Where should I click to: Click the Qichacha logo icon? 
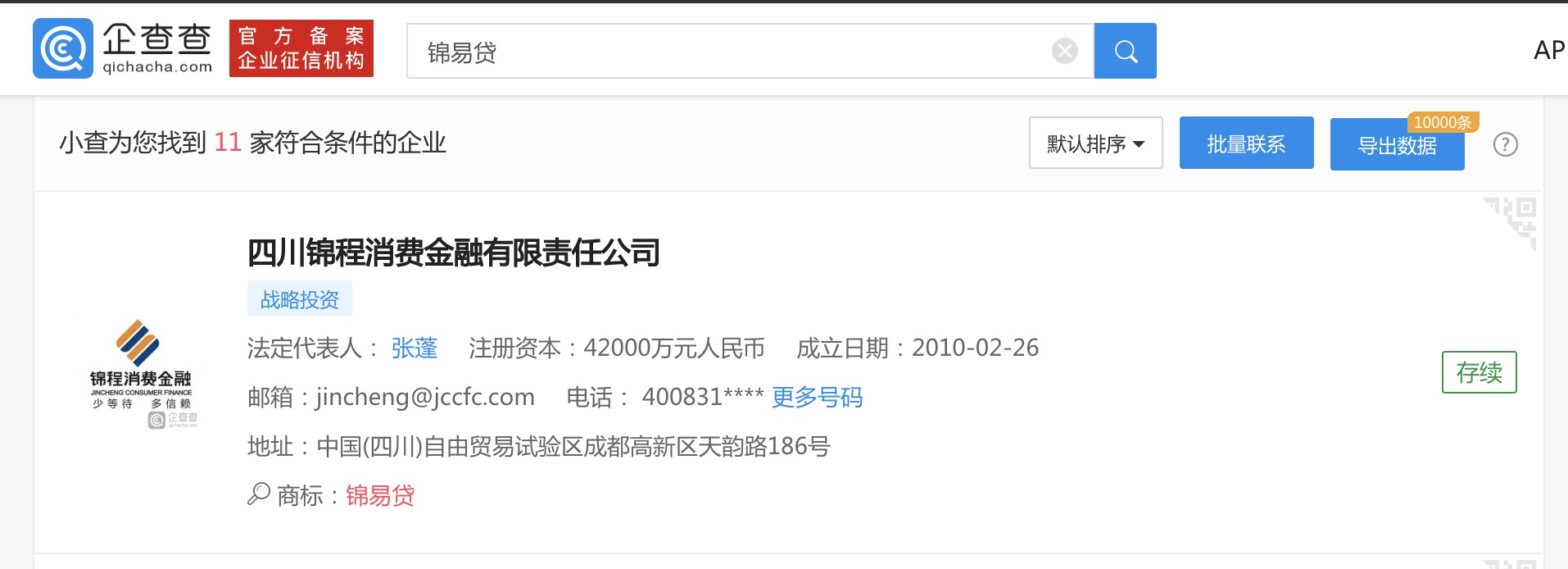pos(63,48)
